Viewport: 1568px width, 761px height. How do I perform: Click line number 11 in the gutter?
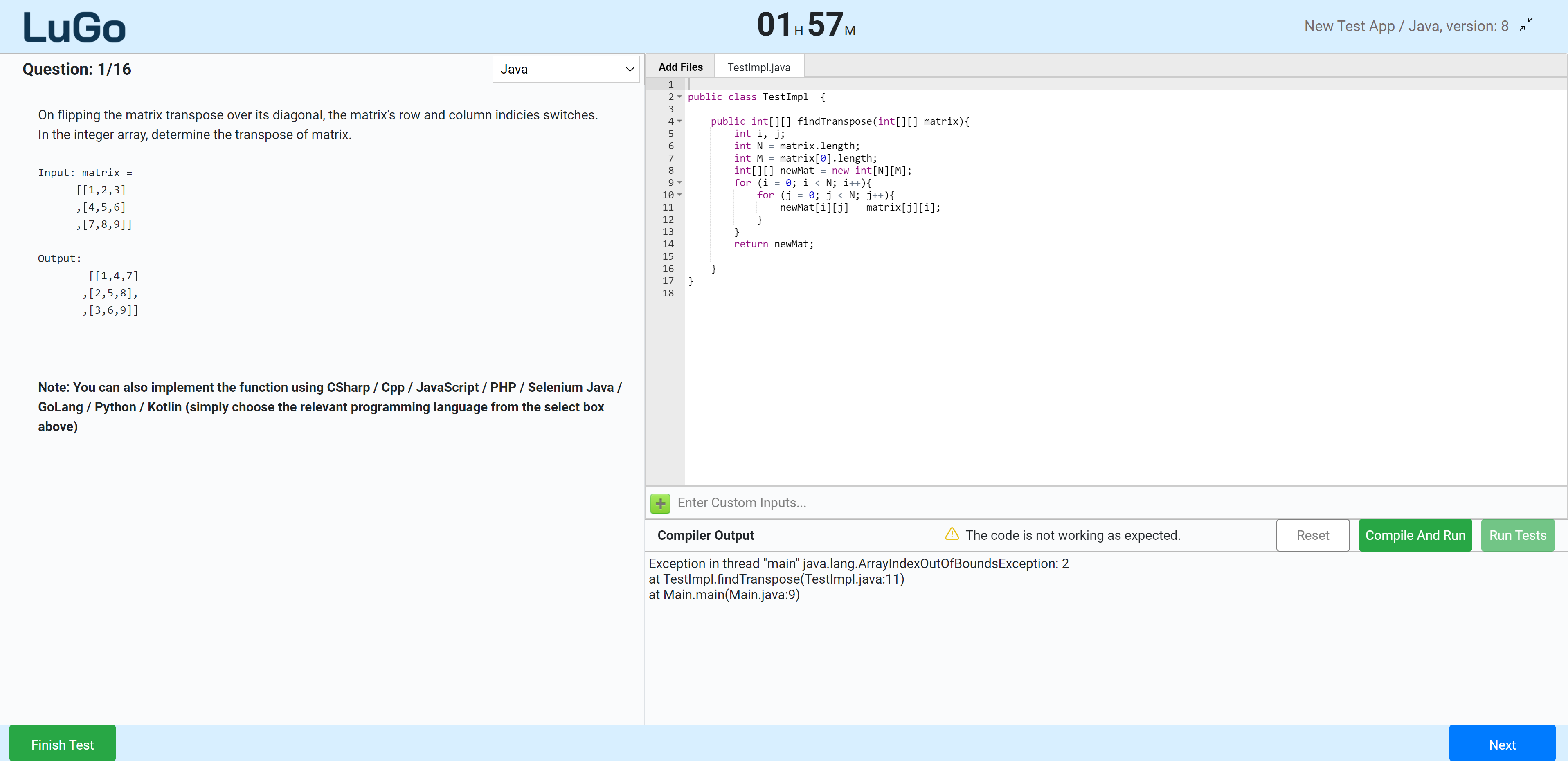tap(668, 207)
